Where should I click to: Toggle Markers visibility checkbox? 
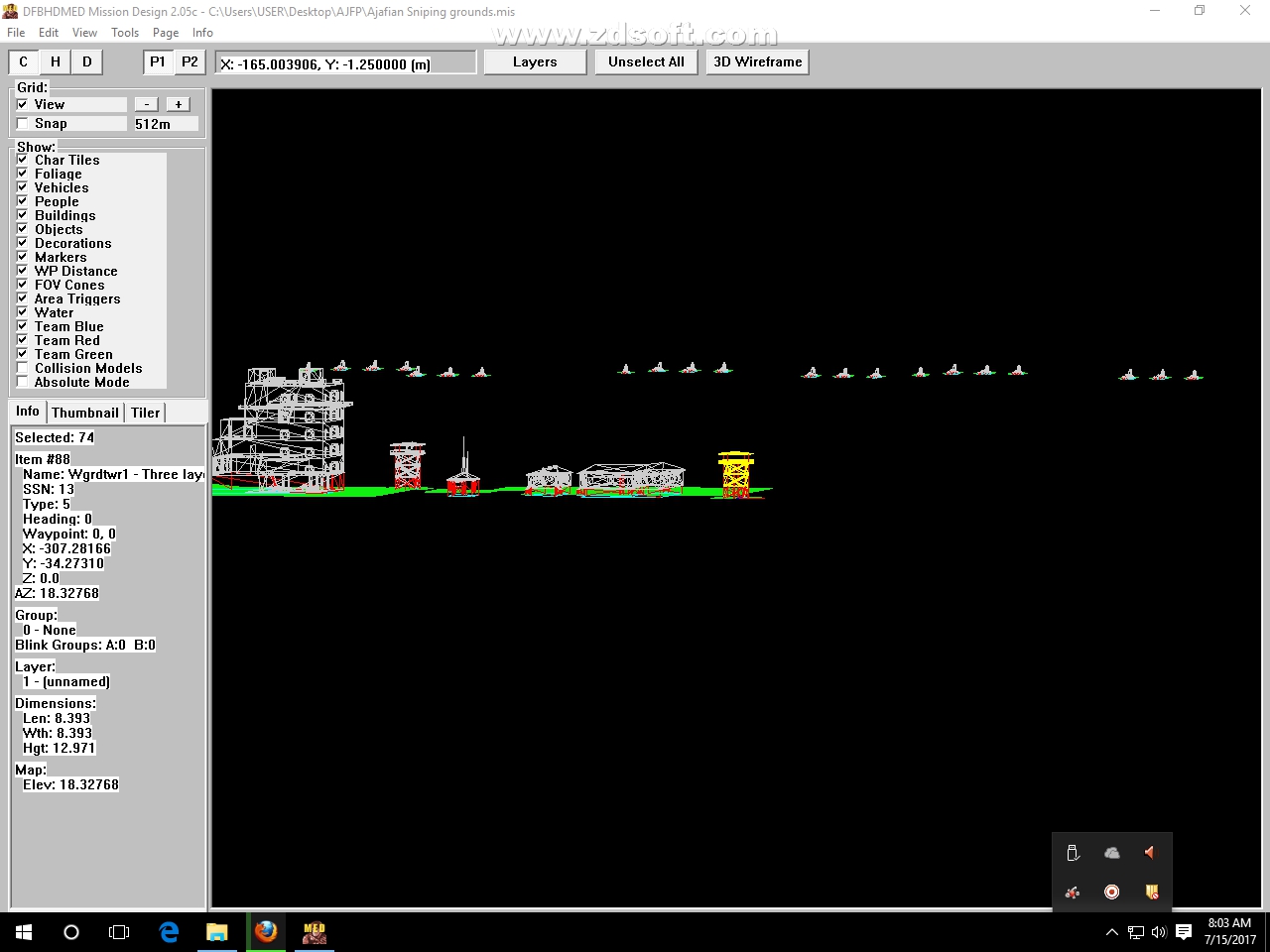point(23,257)
